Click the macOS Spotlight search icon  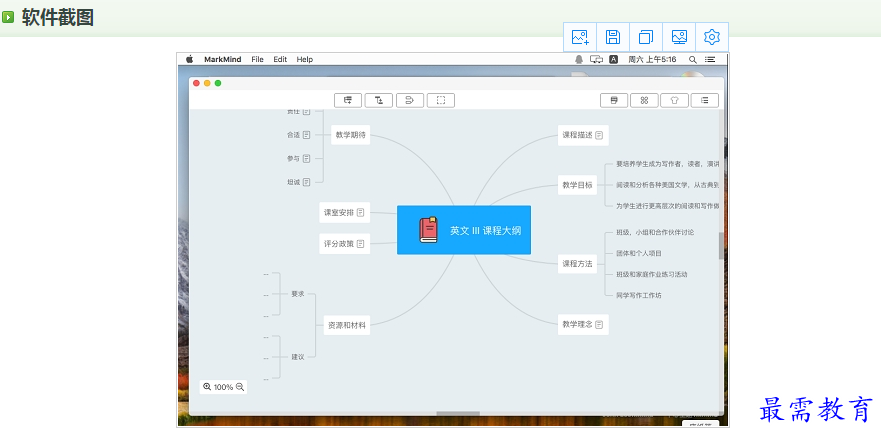pos(693,60)
